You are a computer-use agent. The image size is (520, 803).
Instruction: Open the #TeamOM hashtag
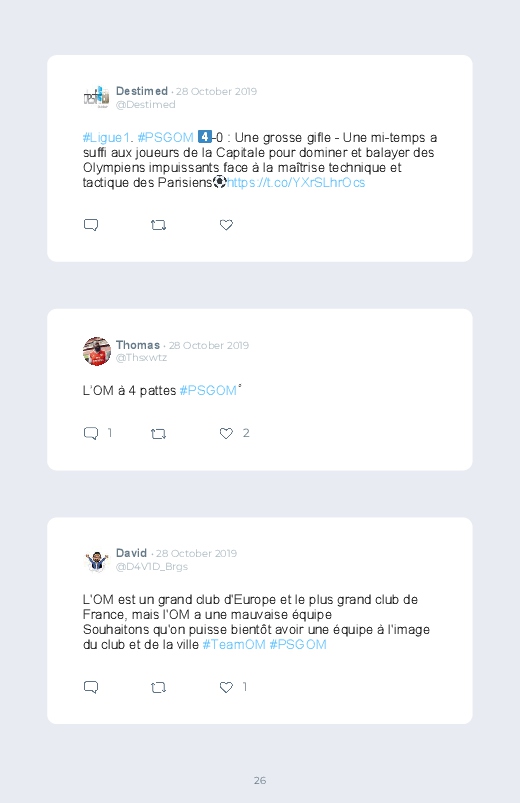point(234,645)
